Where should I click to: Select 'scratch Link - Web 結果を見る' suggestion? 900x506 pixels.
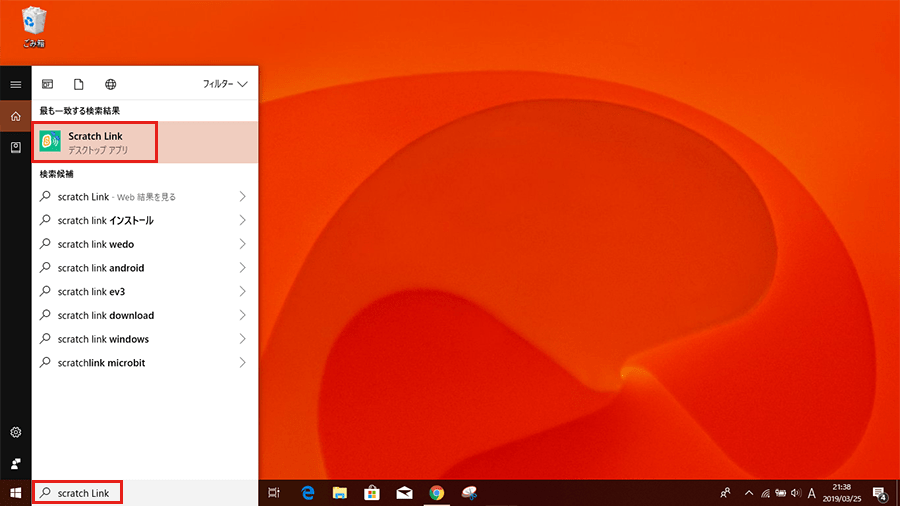tap(145, 197)
